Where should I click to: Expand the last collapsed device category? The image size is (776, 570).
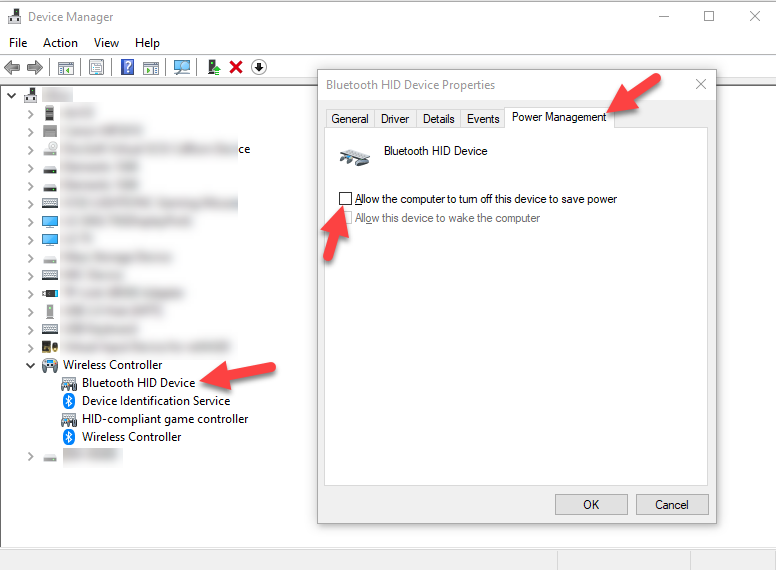click(x=31, y=456)
